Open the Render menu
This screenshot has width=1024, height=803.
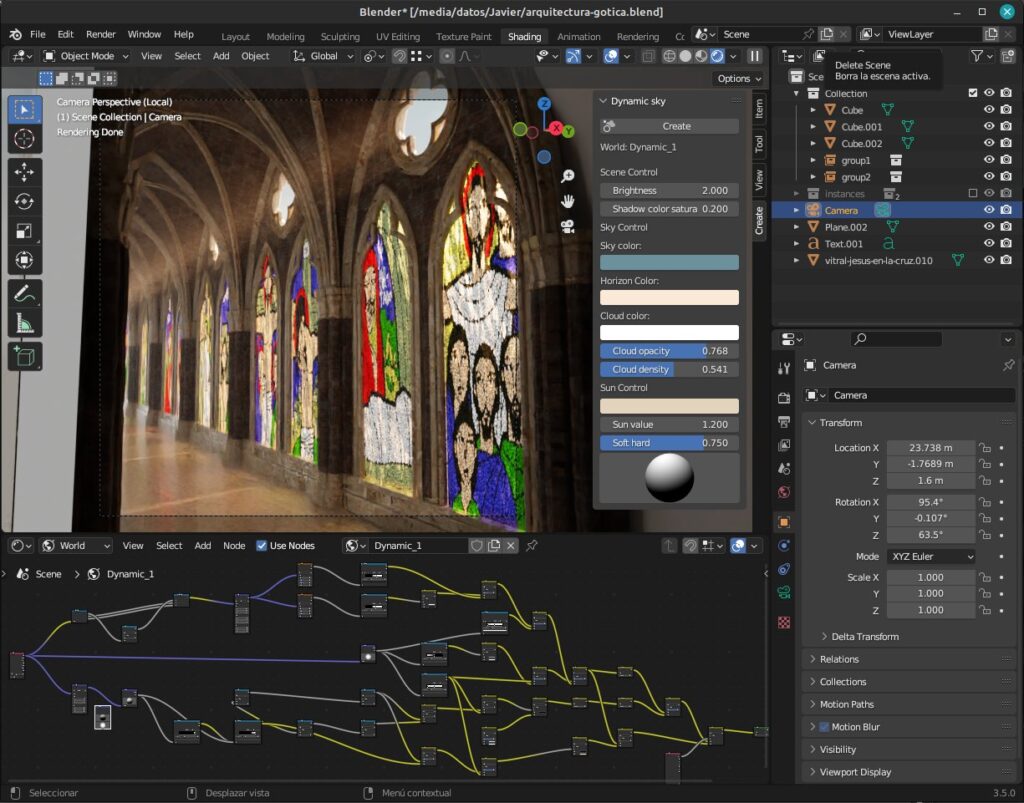pyautogui.click(x=101, y=34)
